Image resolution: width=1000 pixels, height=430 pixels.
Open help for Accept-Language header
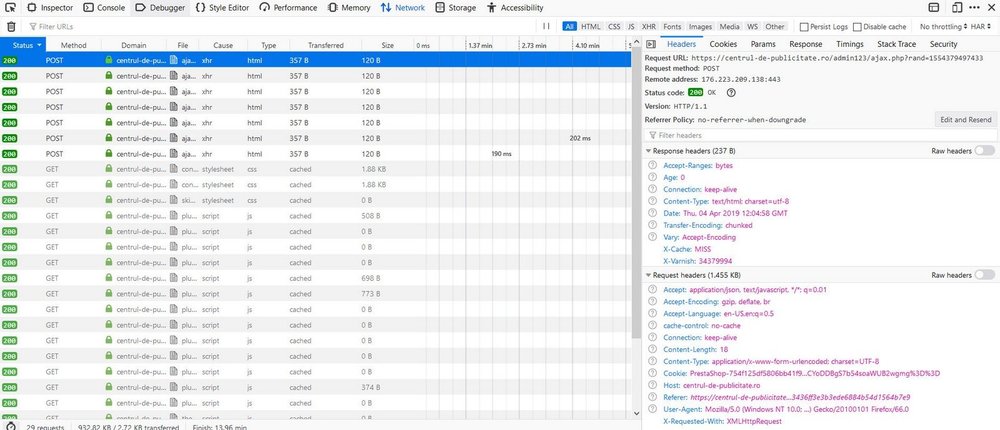pyautogui.click(x=652, y=314)
